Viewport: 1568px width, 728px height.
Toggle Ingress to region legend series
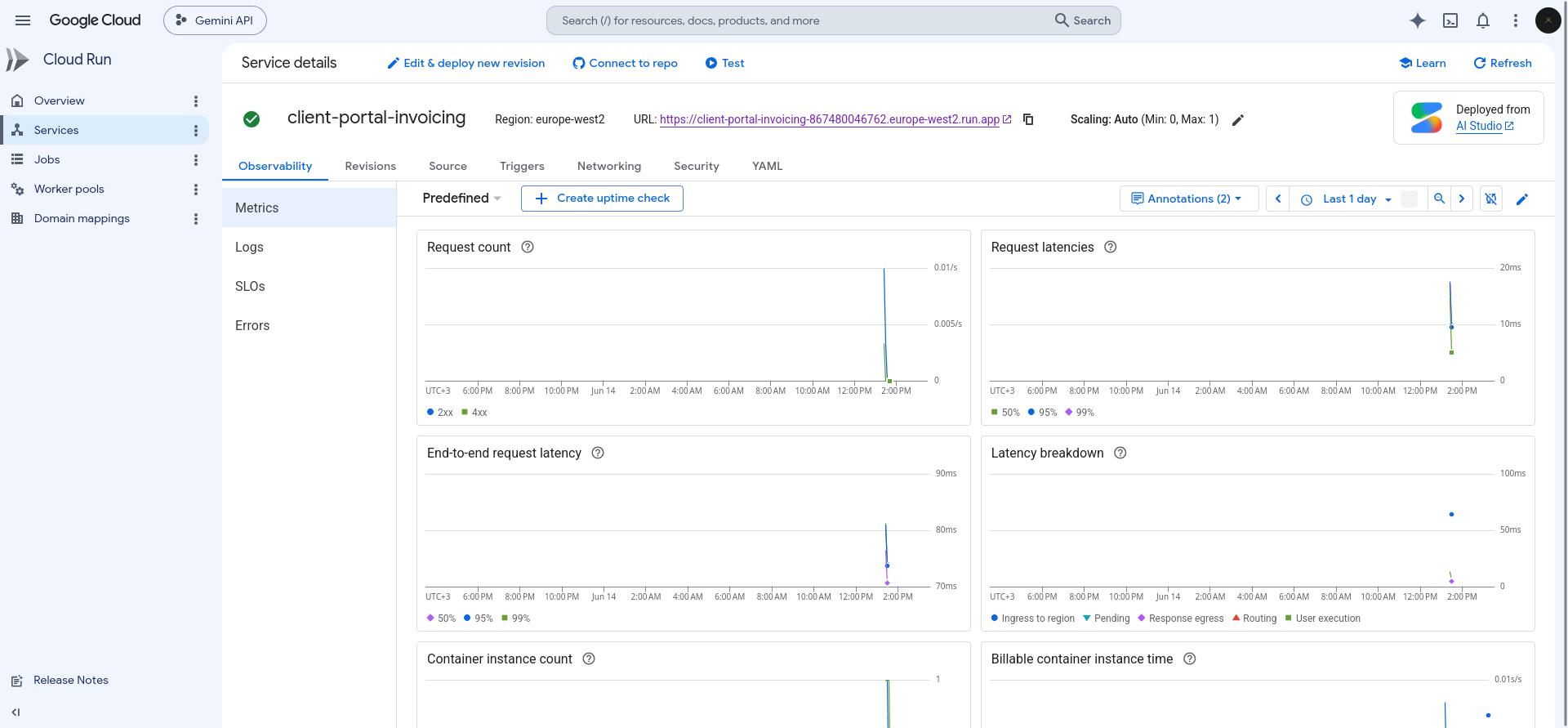click(x=1033, y=619)
